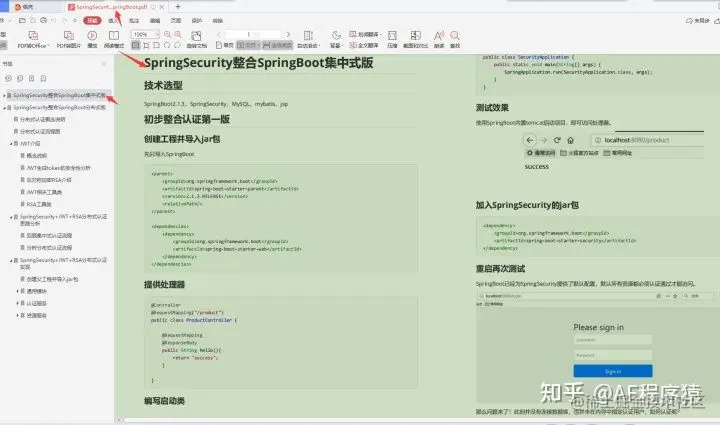The height and width of the screenshot is (425, 720).
Task: Select the 转换 ribbon tab
Action: [x=218, y=21]
